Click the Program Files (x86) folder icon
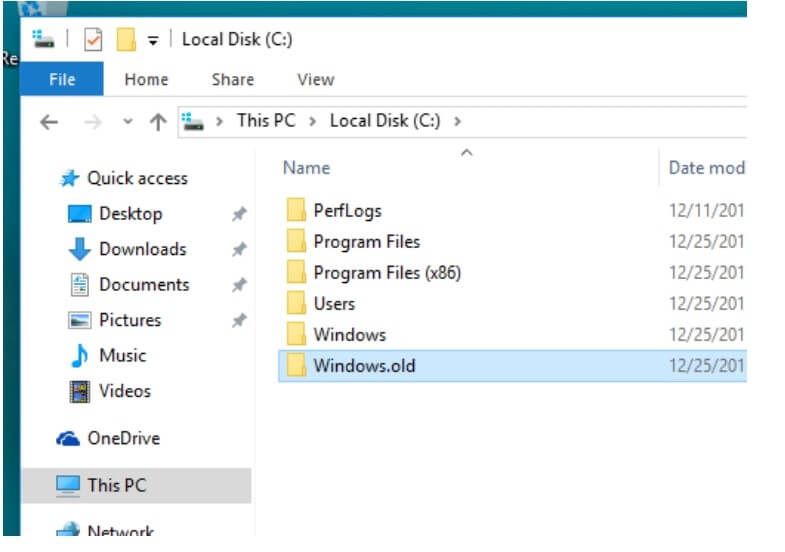 (296, 272)
